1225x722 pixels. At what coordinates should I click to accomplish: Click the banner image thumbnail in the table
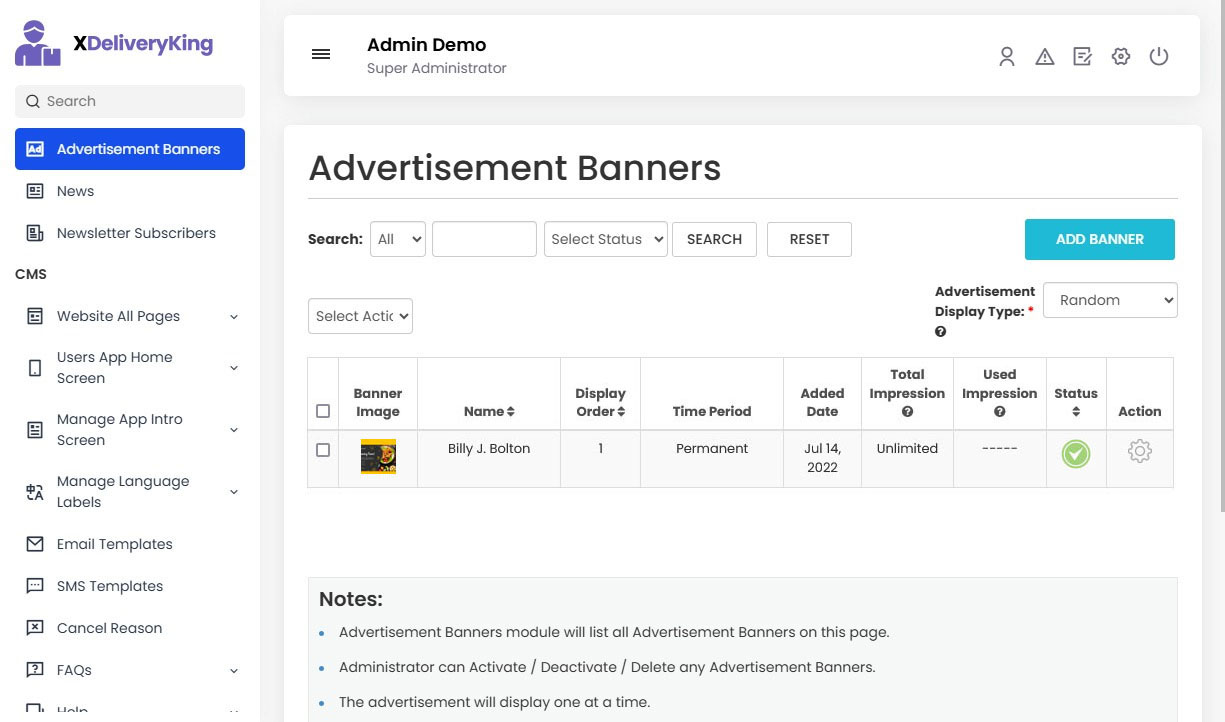point(378,455)
